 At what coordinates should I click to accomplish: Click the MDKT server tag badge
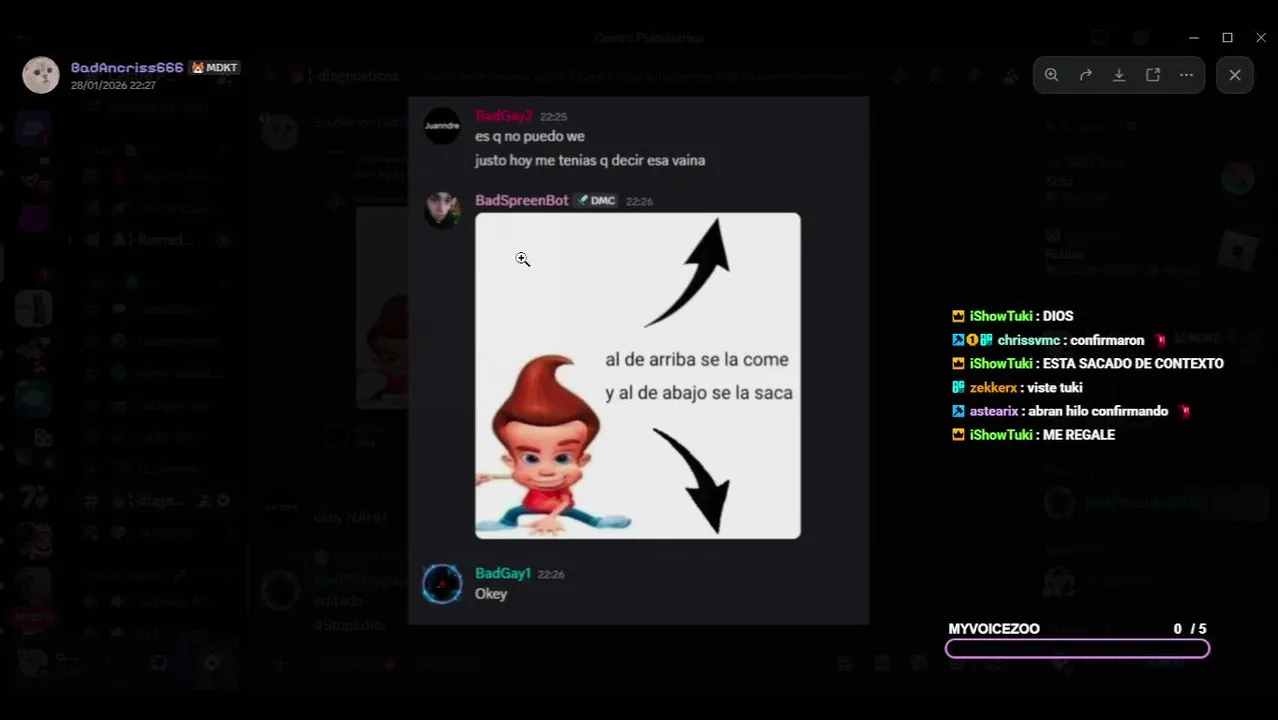tap(215, 68)
